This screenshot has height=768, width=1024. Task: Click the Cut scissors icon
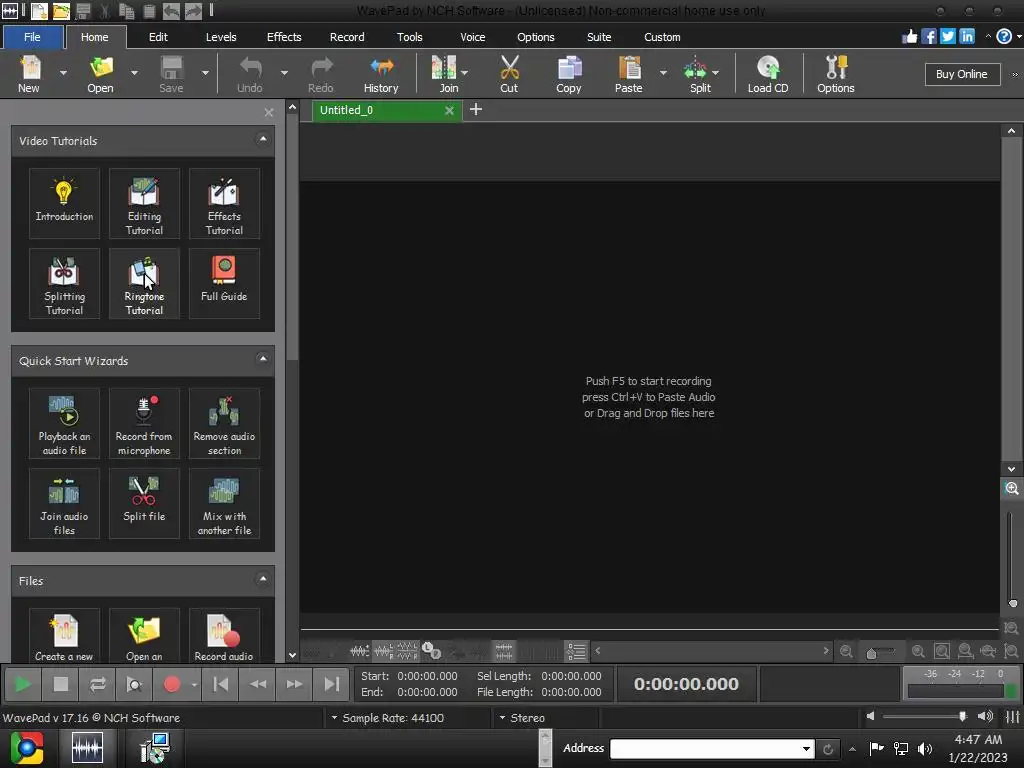(x=509, y=74)
